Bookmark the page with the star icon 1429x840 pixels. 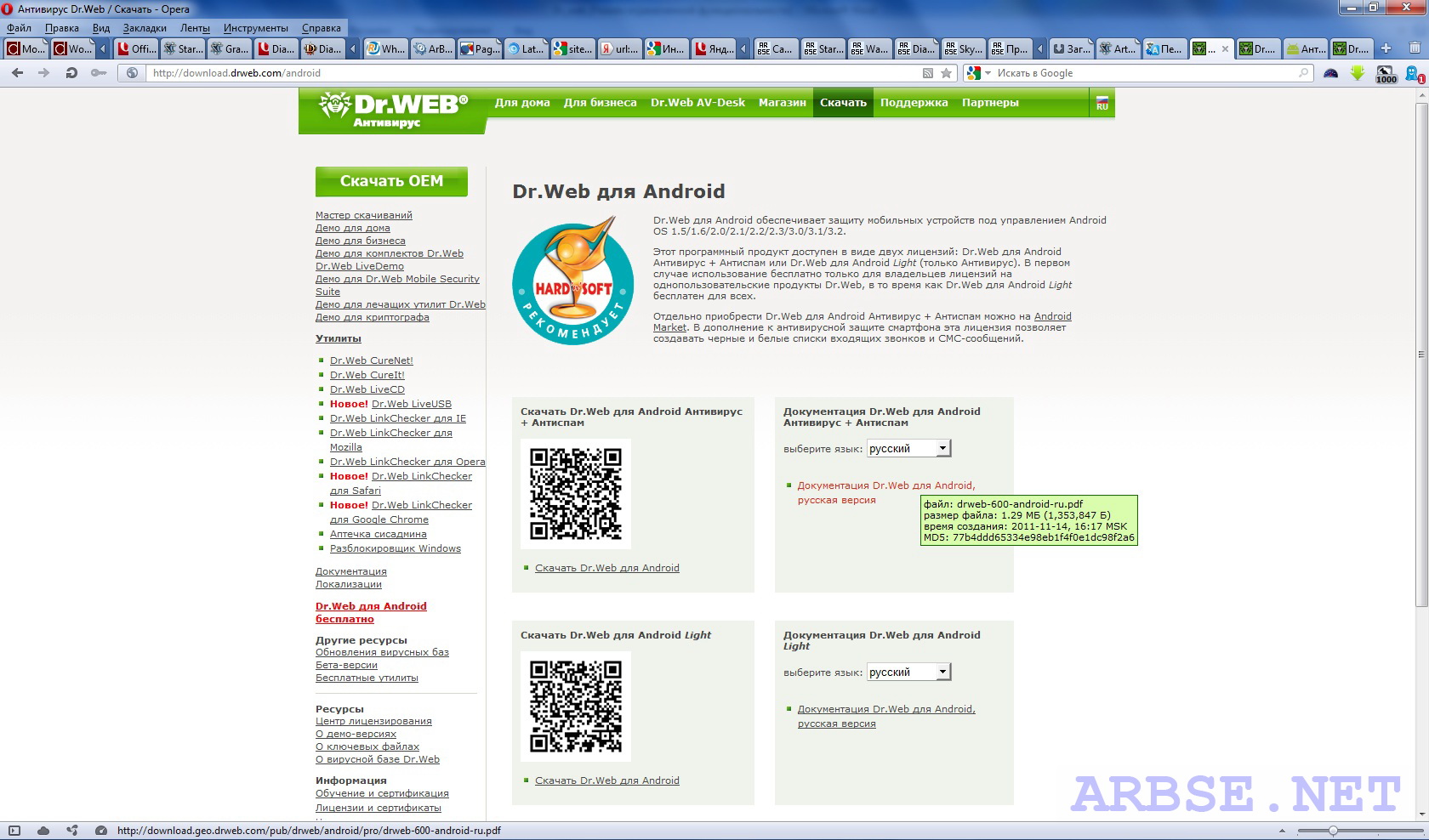(946, 73)
